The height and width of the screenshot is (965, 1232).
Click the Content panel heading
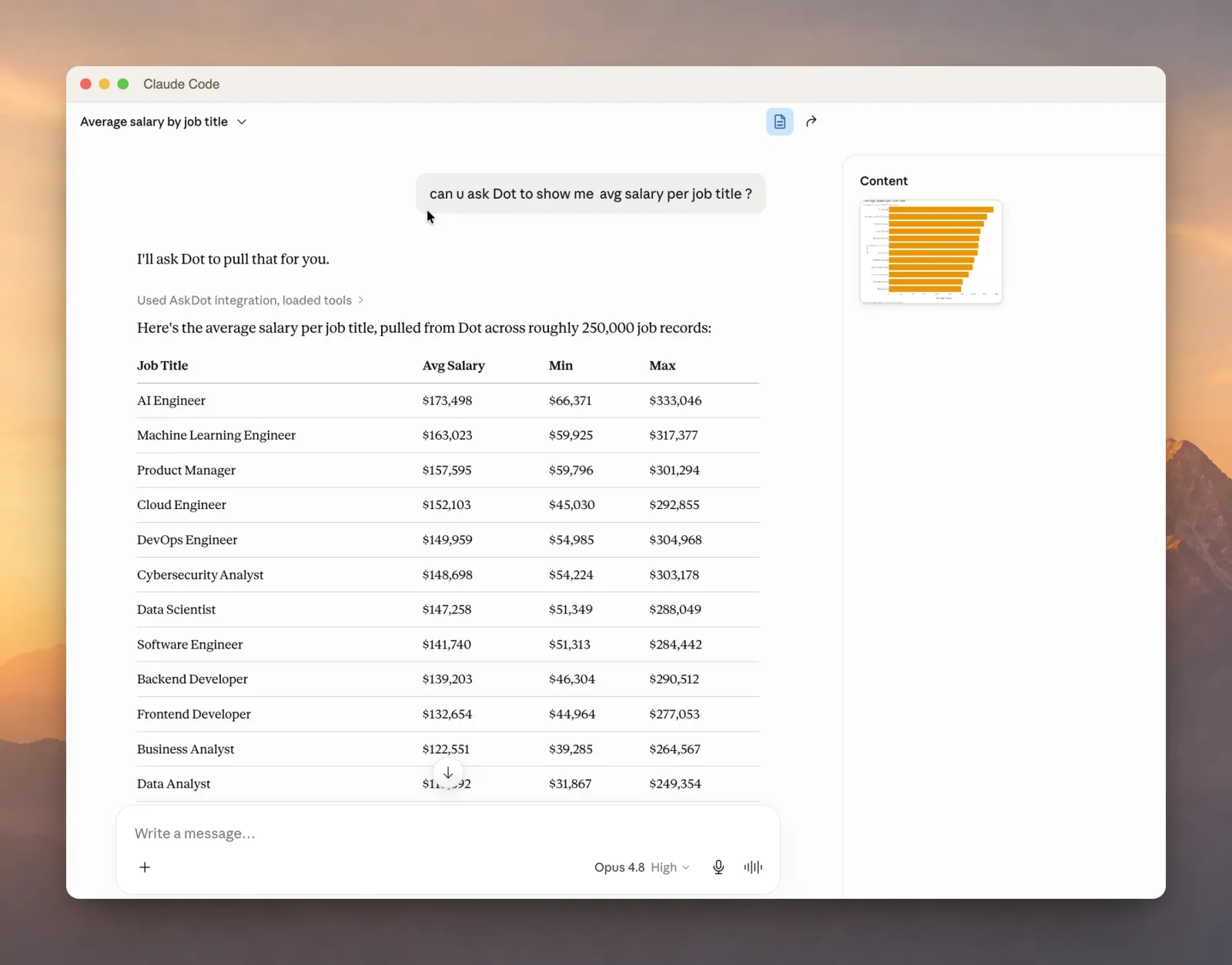click(884, 181)
